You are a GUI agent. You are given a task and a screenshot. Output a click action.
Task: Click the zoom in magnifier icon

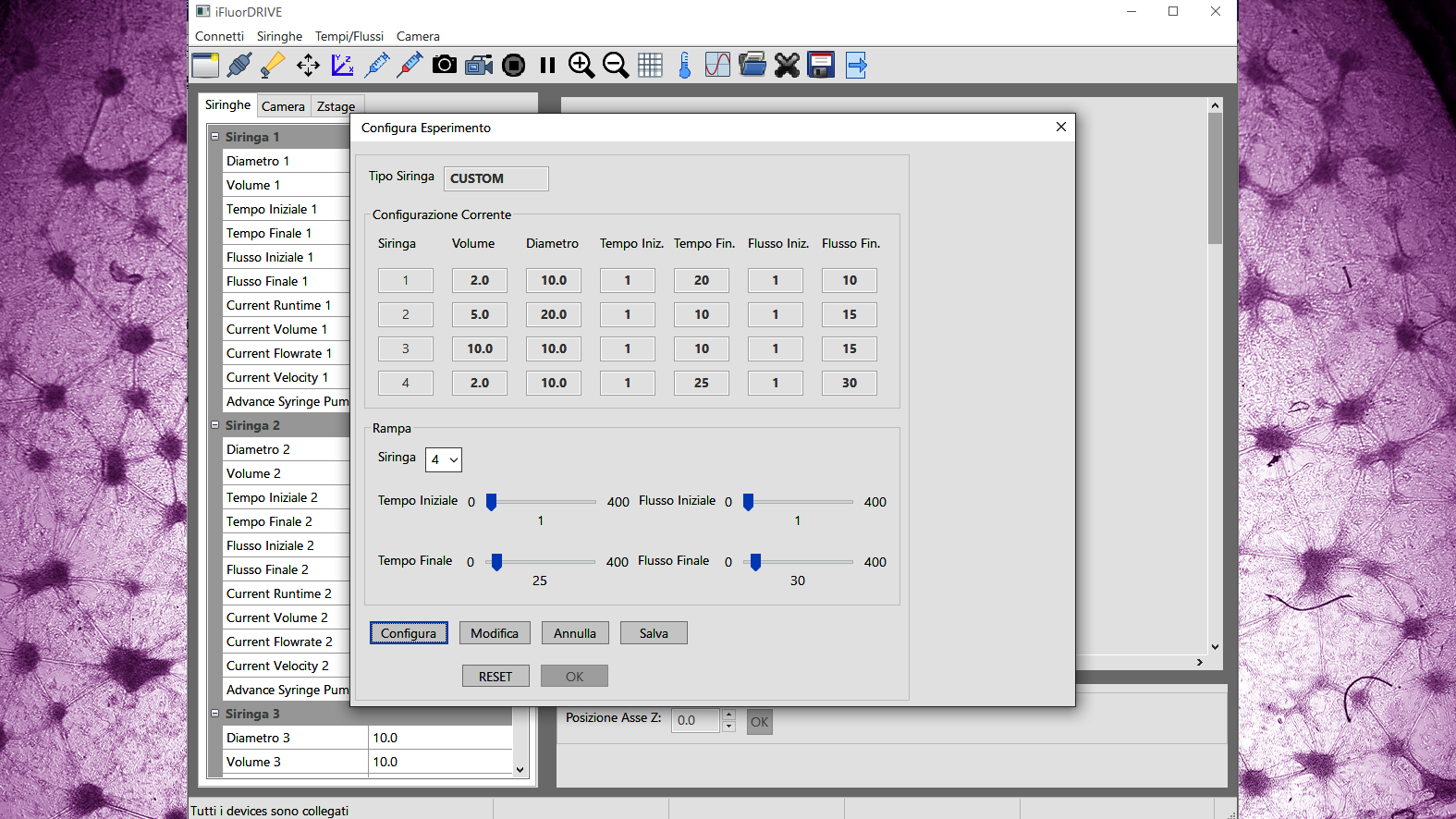[x=581, y=65]
